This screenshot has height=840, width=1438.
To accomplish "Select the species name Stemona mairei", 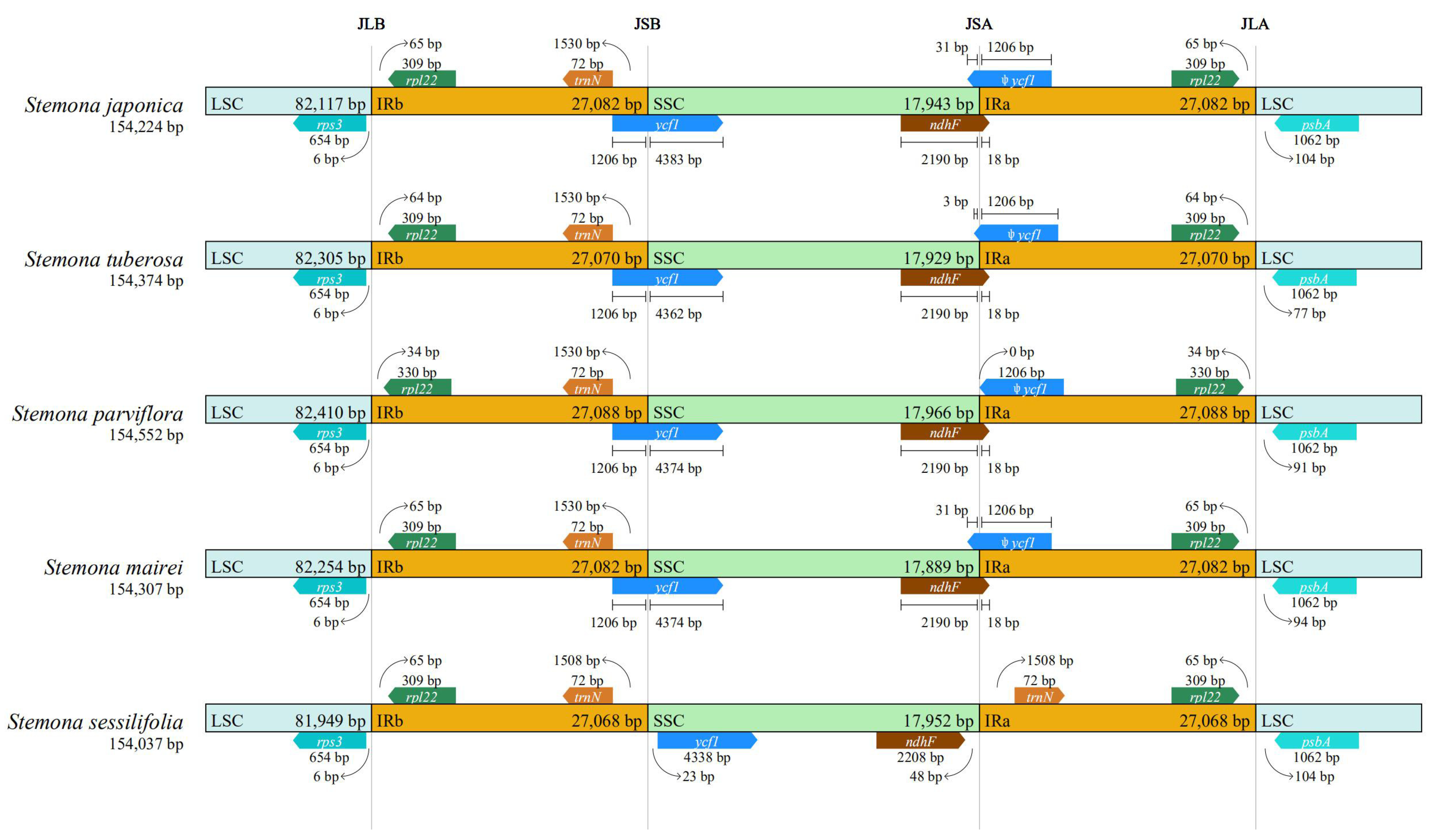I will (114, 567).
